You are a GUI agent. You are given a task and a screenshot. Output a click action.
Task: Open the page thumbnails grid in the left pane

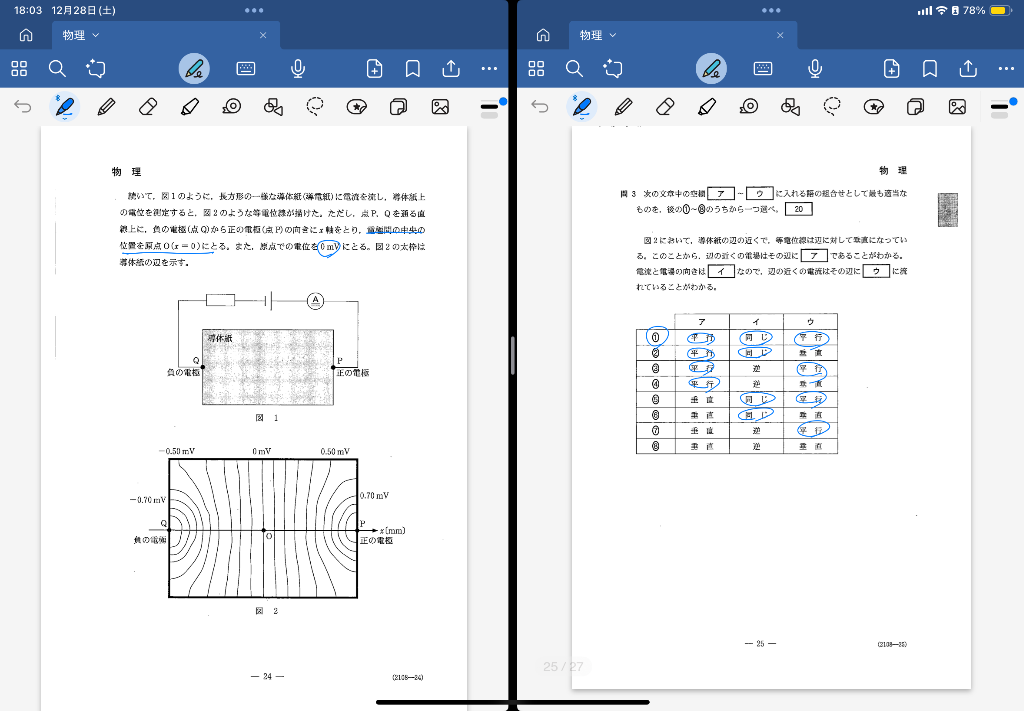18,68
